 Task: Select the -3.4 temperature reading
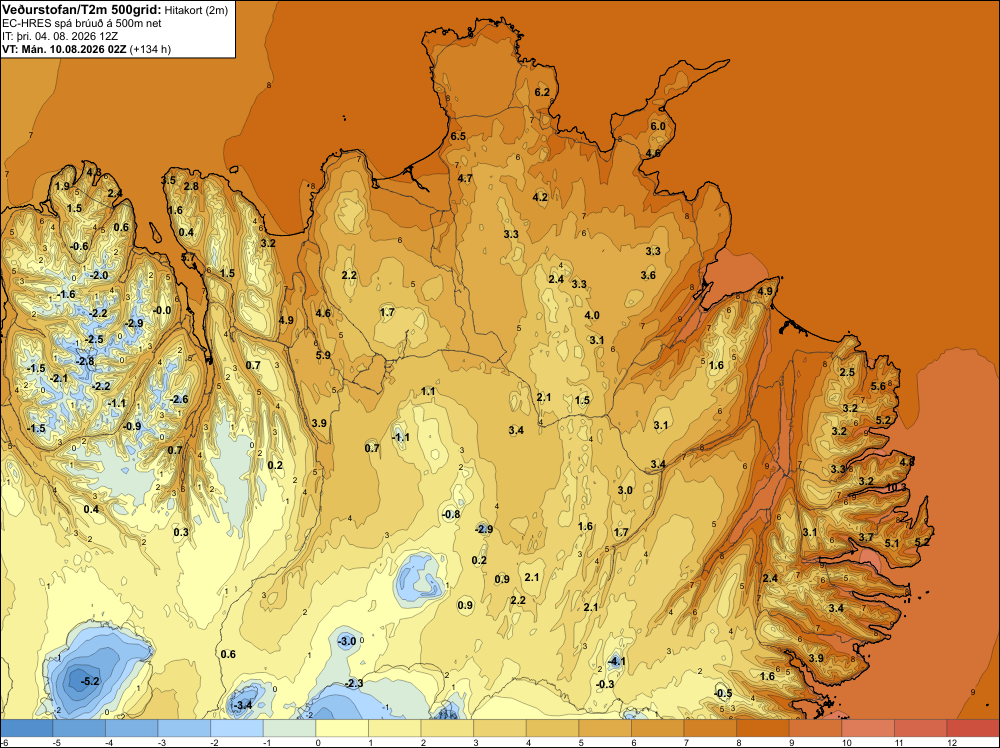242,705
